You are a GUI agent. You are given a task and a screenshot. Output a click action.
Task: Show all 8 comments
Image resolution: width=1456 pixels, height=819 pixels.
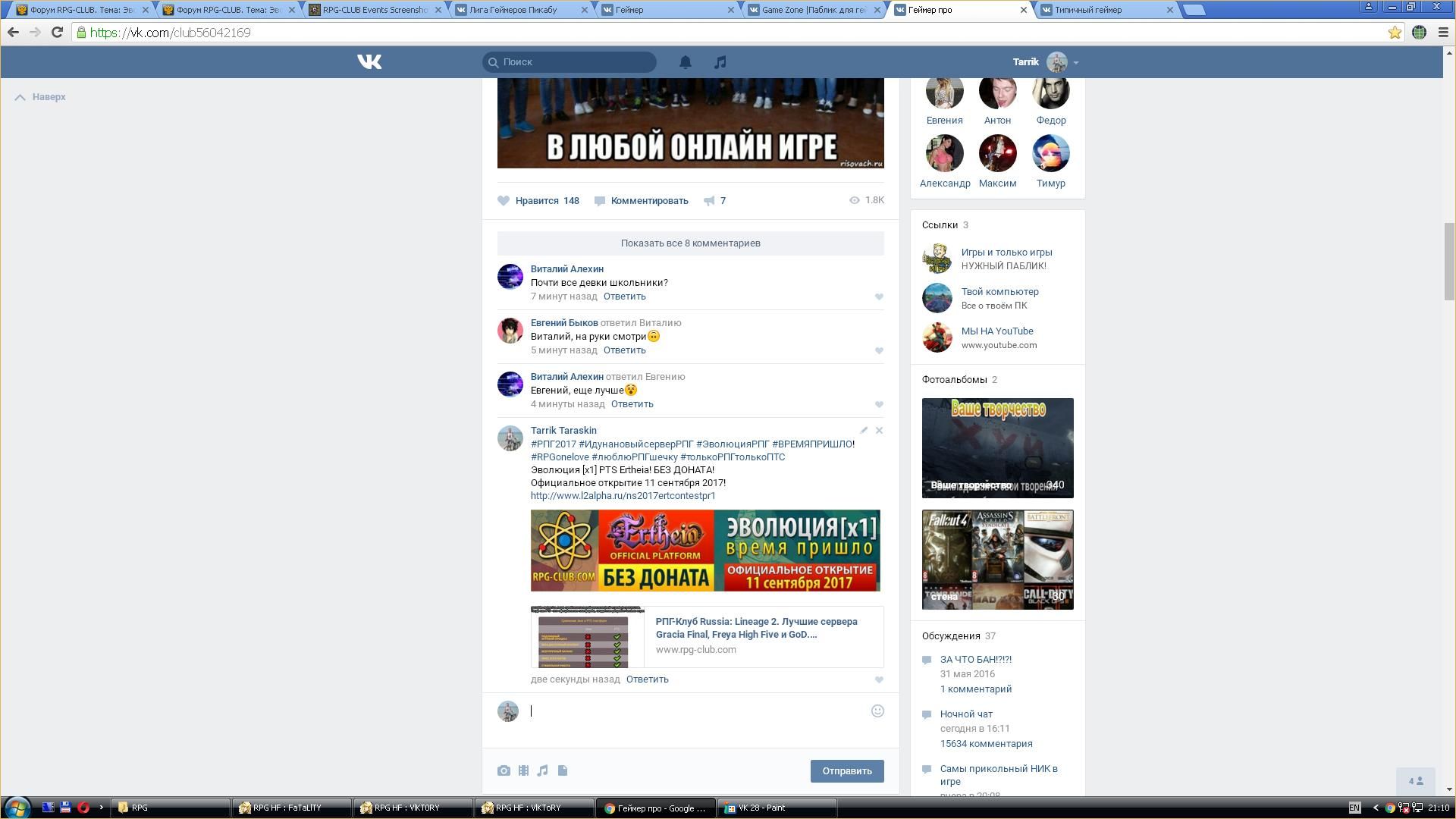(x=691, y=243)
